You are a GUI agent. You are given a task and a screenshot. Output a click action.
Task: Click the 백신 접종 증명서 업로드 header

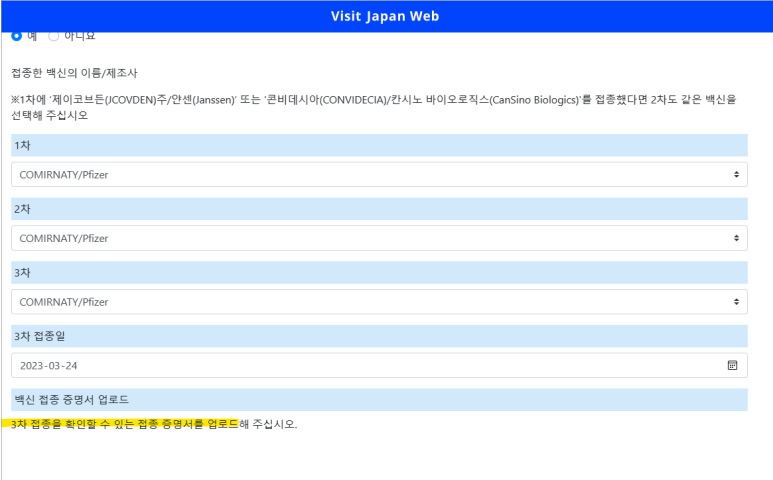point(379,400)
